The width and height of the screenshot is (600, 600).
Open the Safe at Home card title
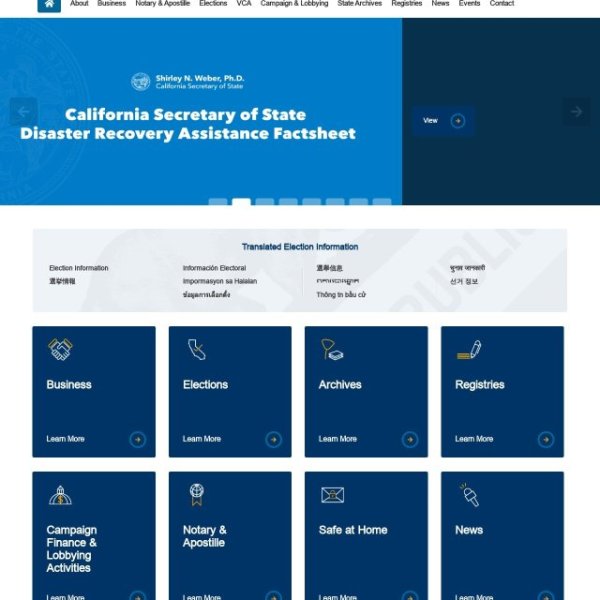tap(353, 530)
